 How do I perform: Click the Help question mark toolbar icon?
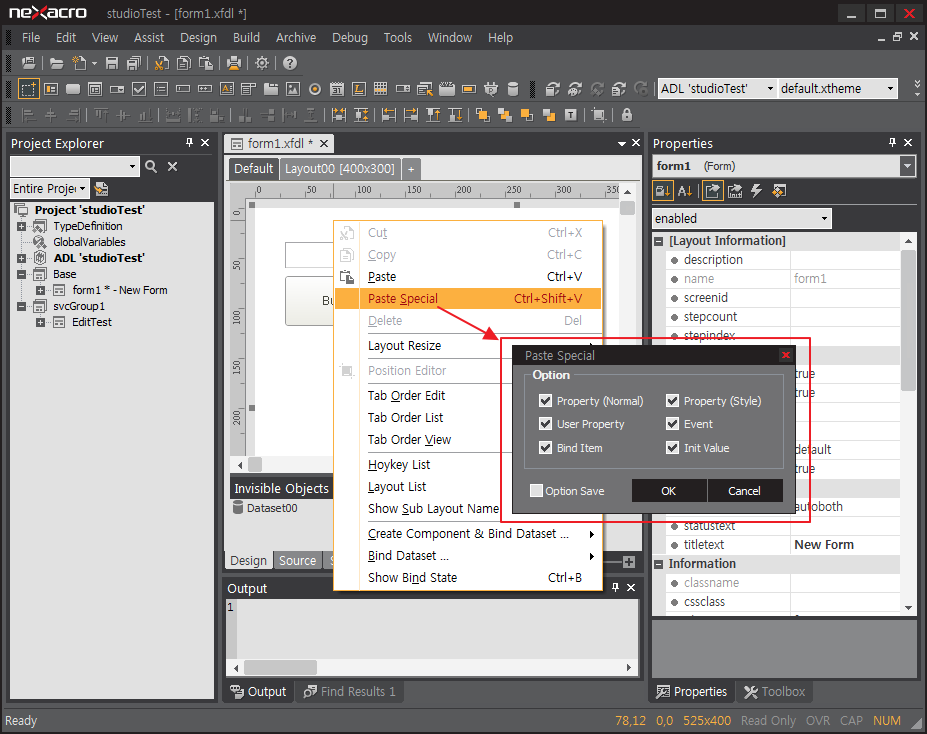290,63
